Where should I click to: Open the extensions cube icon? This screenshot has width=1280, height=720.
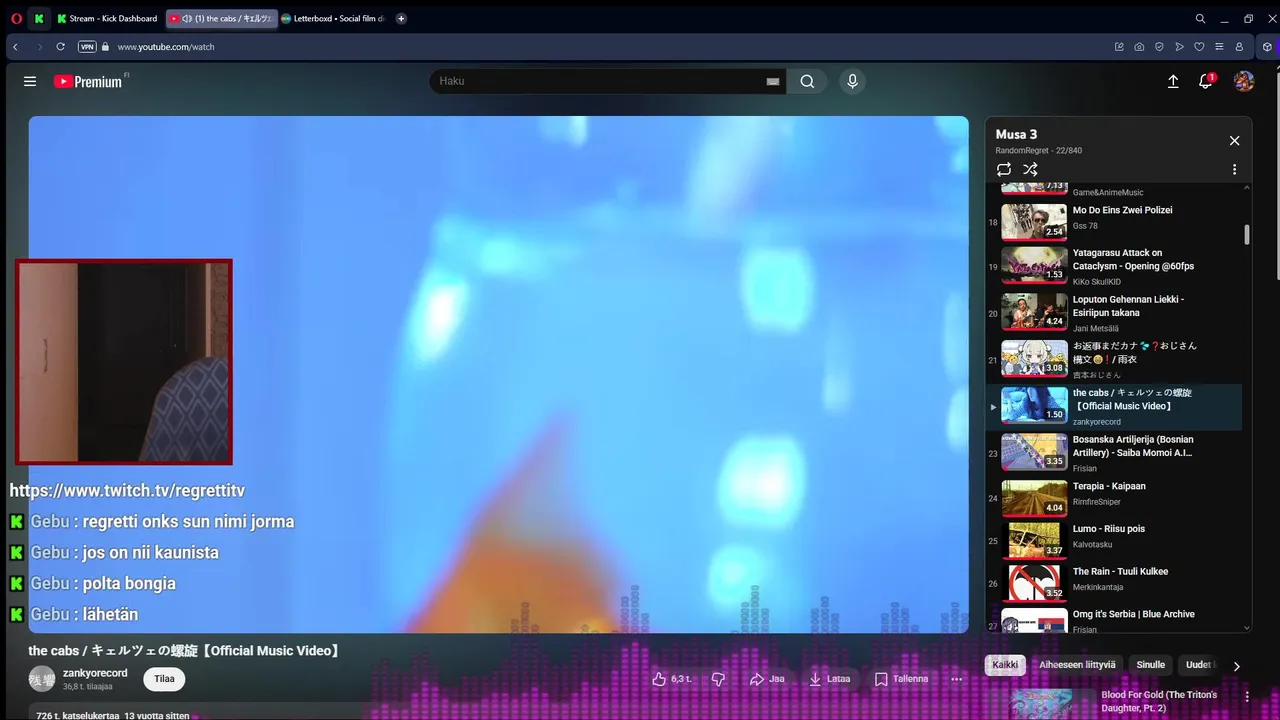coord(1268,47)
